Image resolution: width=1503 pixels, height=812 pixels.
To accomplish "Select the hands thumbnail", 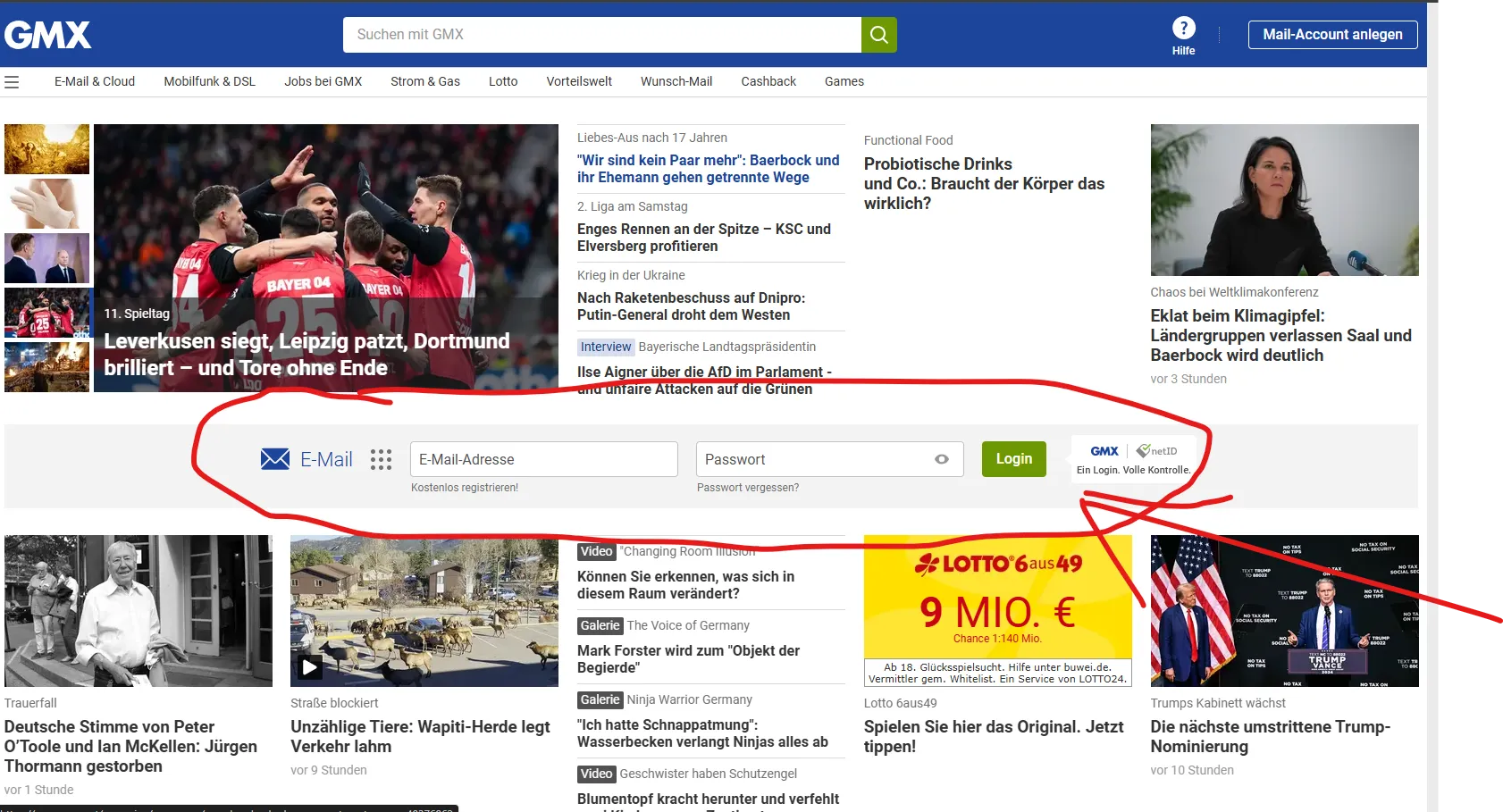I will click(x=47, y=204).
